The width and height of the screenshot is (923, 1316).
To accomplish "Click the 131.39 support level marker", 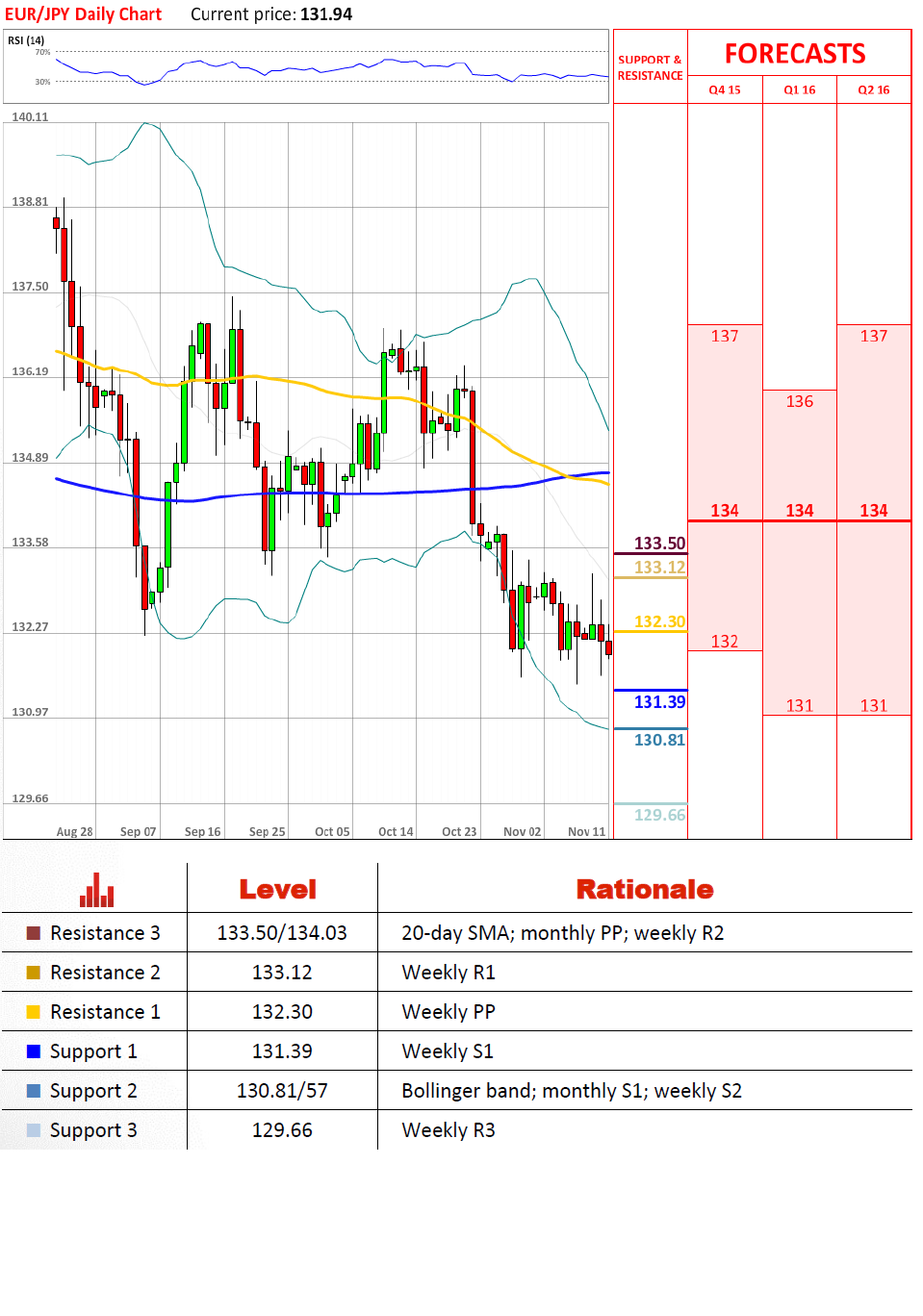I will [x=660, y=701].
